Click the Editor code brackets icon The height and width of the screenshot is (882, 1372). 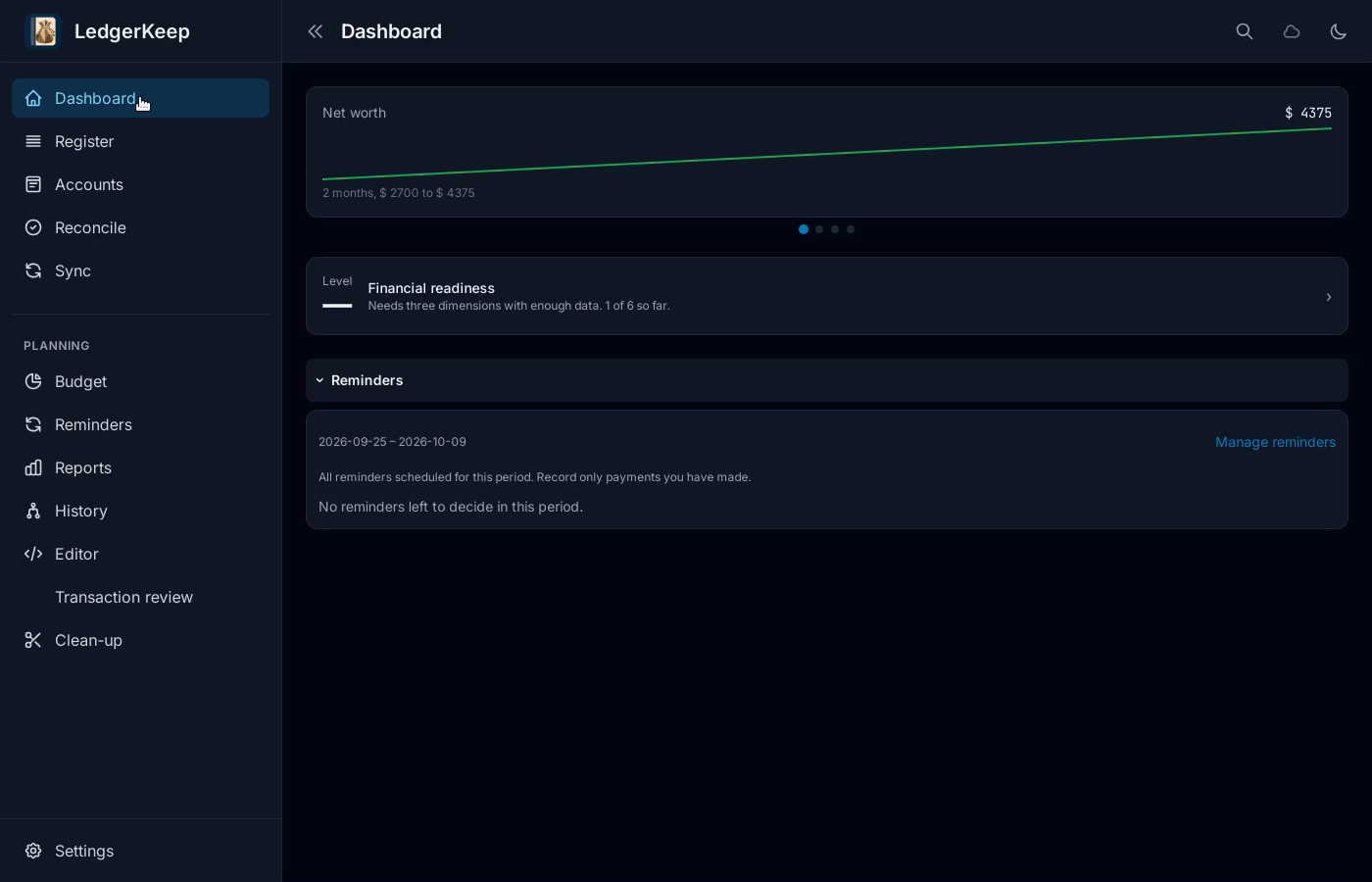(x=33, y=554)
